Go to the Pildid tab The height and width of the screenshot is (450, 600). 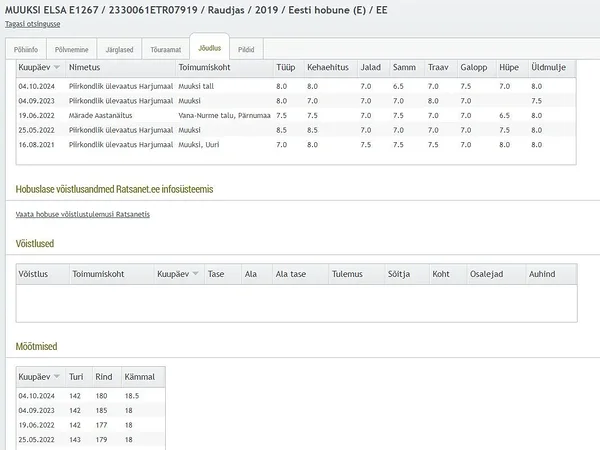pos(246,48)
